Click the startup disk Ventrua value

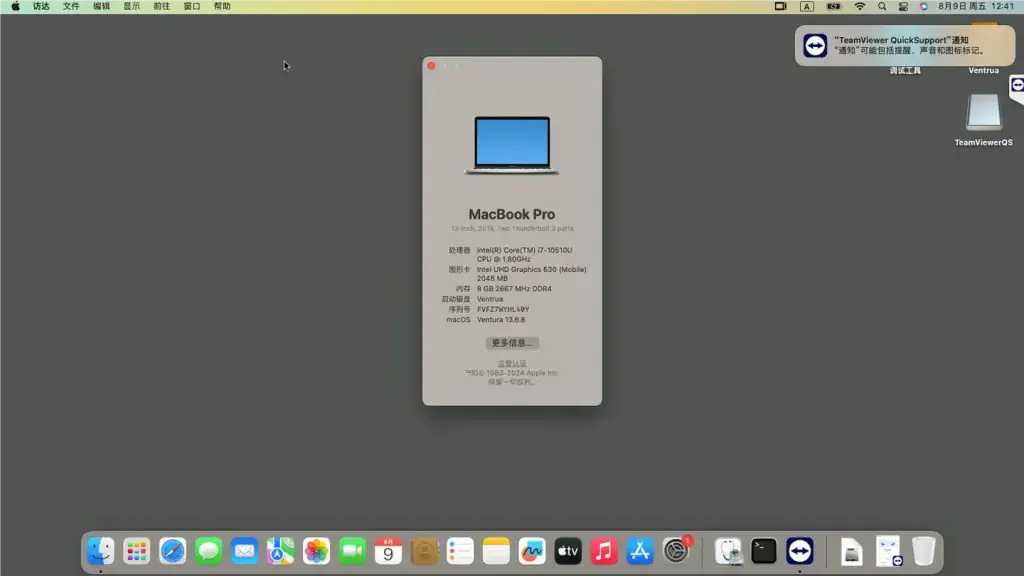pos(490,299)
